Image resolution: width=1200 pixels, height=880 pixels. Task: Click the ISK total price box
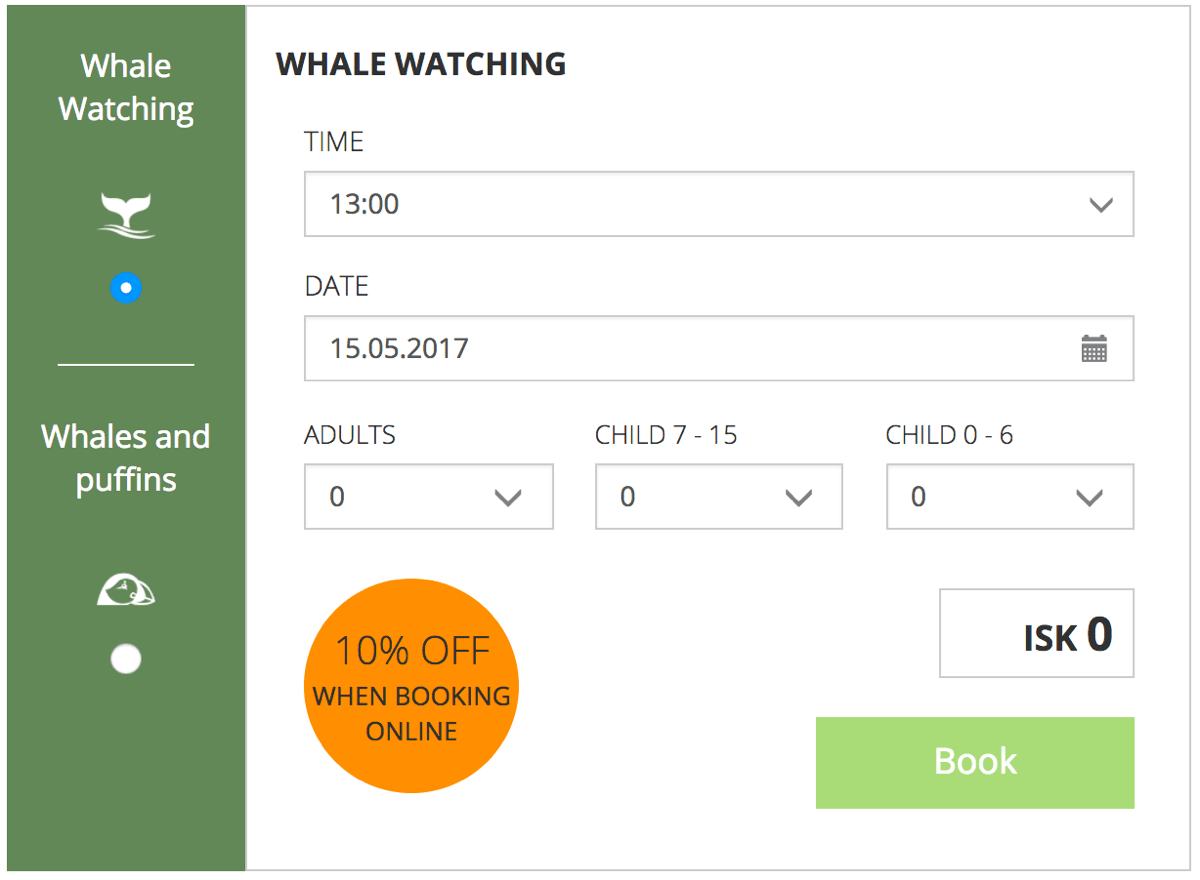click(1036, 634)
